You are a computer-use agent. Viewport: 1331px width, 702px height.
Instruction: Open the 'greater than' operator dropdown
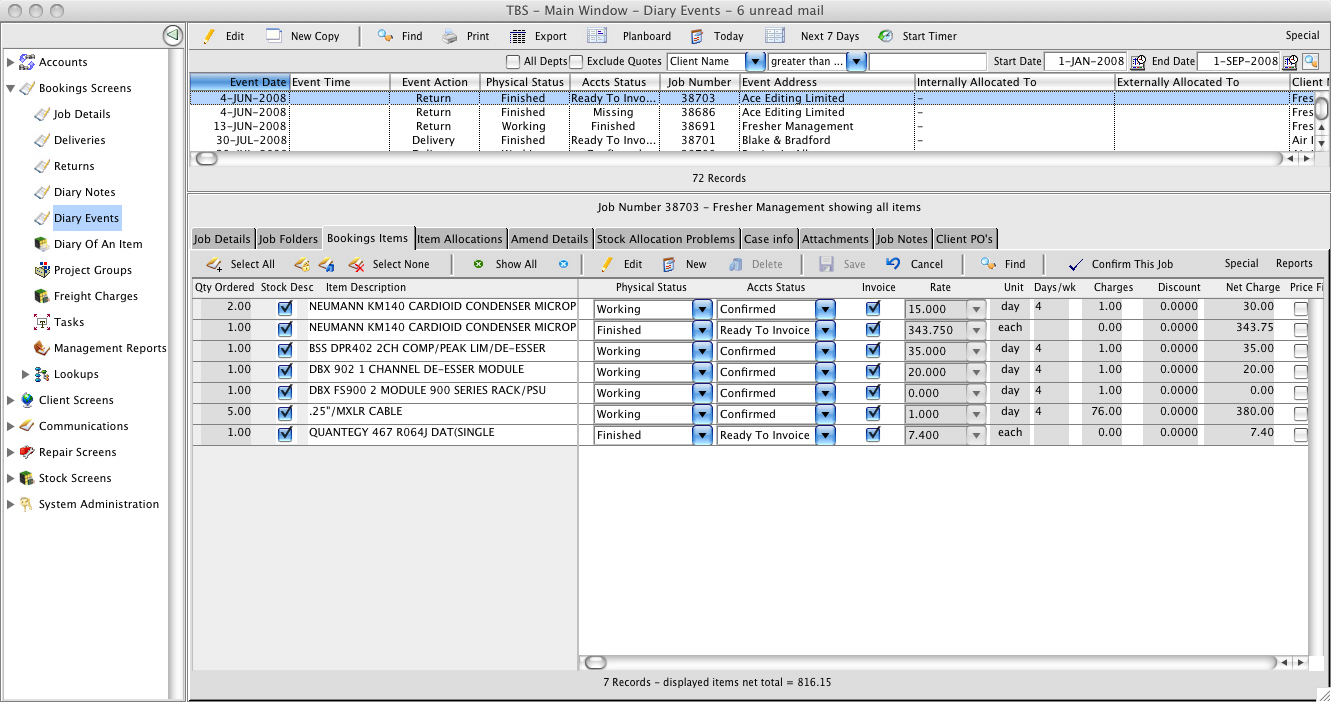(856, 62)
